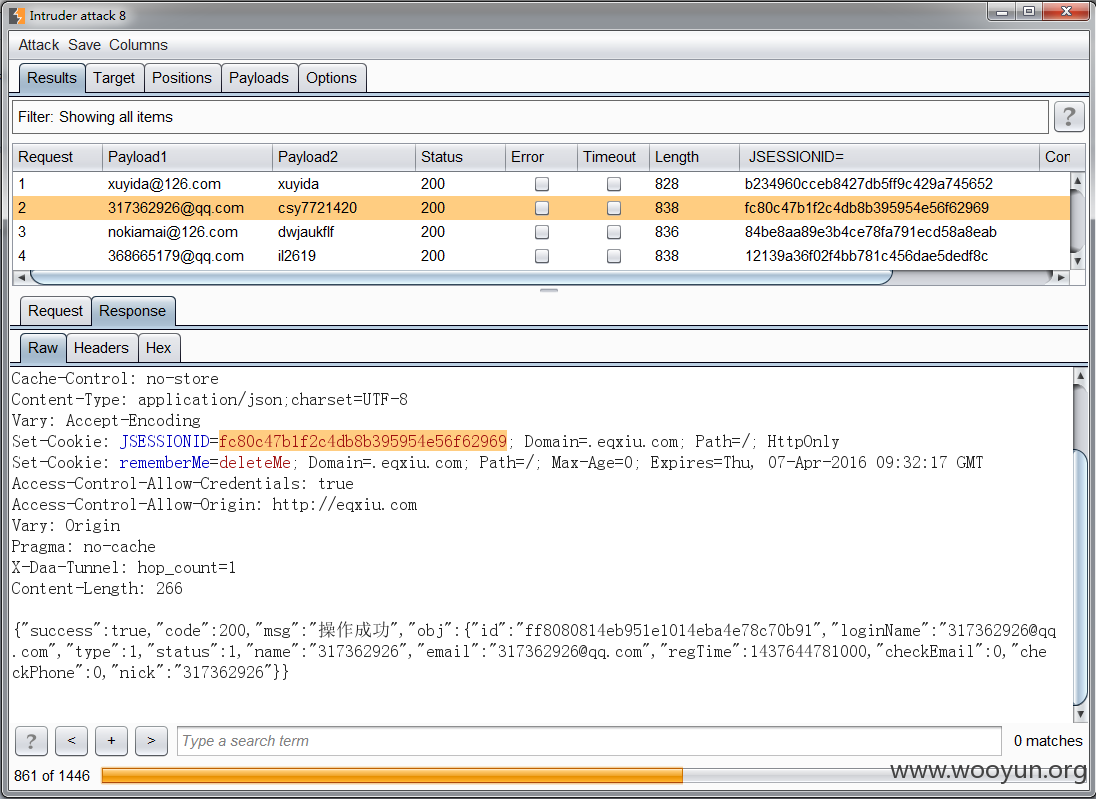
Task: Click session ID 12139a36f02f4bb781c456dae5dedf8c
Action: [866, 256]
